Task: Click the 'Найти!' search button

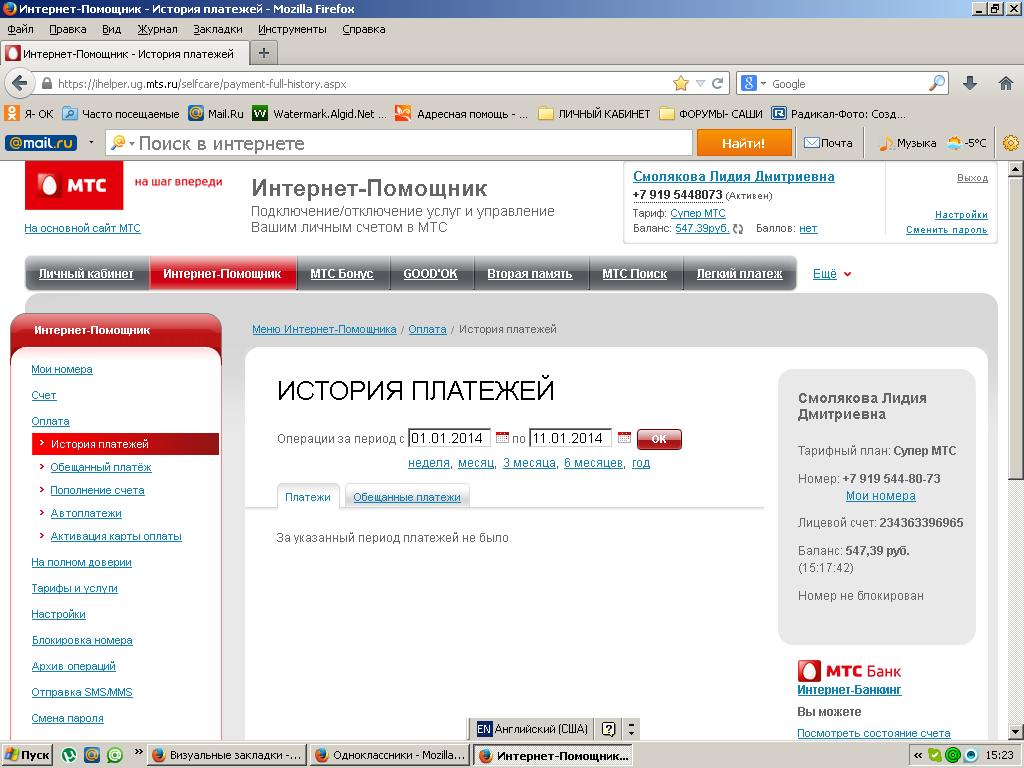Action: point(743,143)
